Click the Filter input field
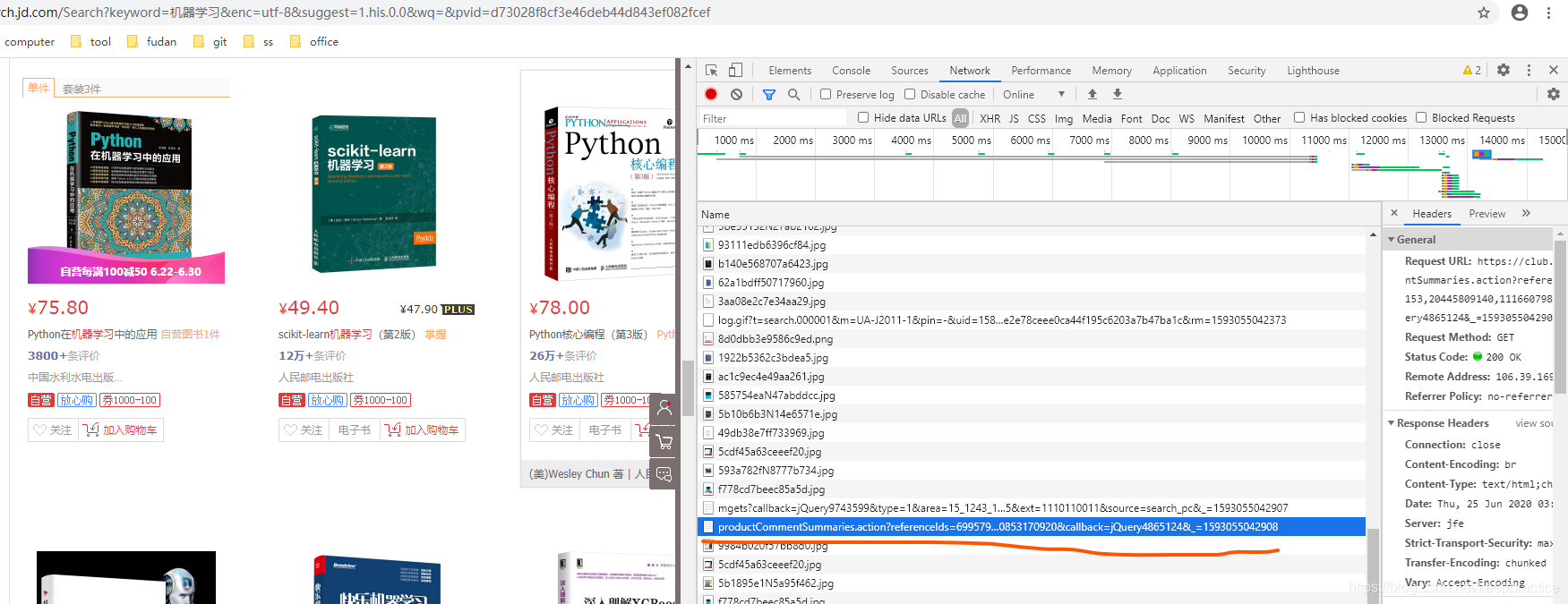 coord(772,118)
